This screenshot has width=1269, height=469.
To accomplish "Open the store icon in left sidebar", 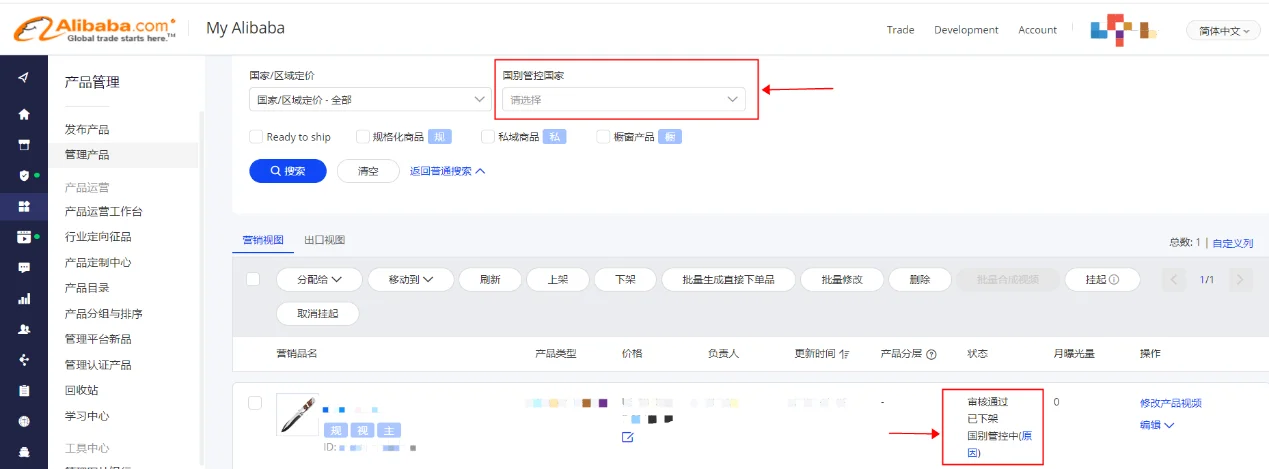I will click(x=24, y=144).
